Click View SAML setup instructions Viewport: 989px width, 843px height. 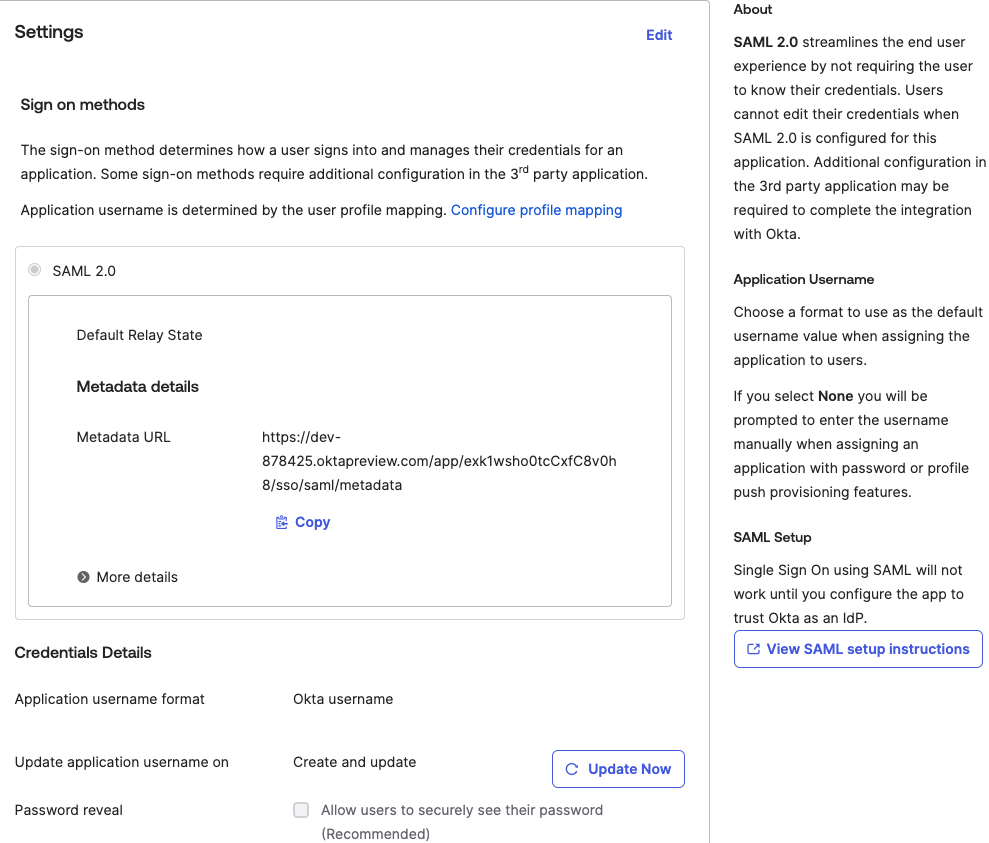(857, 649)
